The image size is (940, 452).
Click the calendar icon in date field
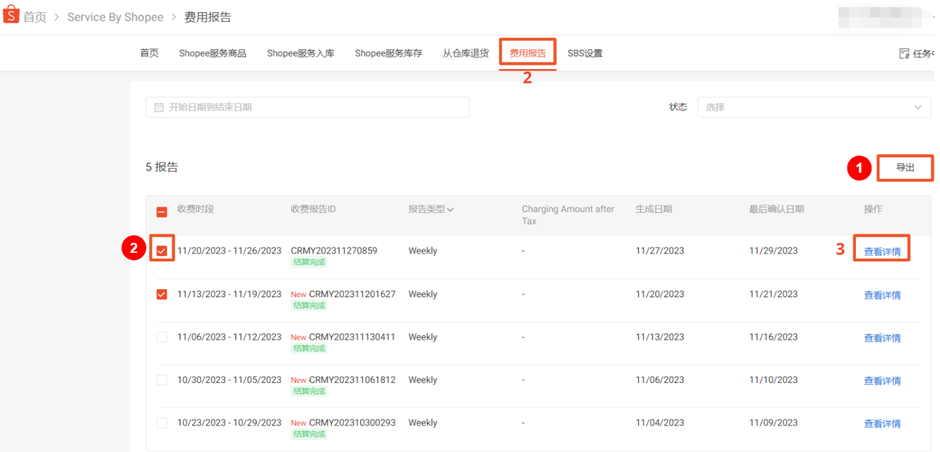[159, 107]
